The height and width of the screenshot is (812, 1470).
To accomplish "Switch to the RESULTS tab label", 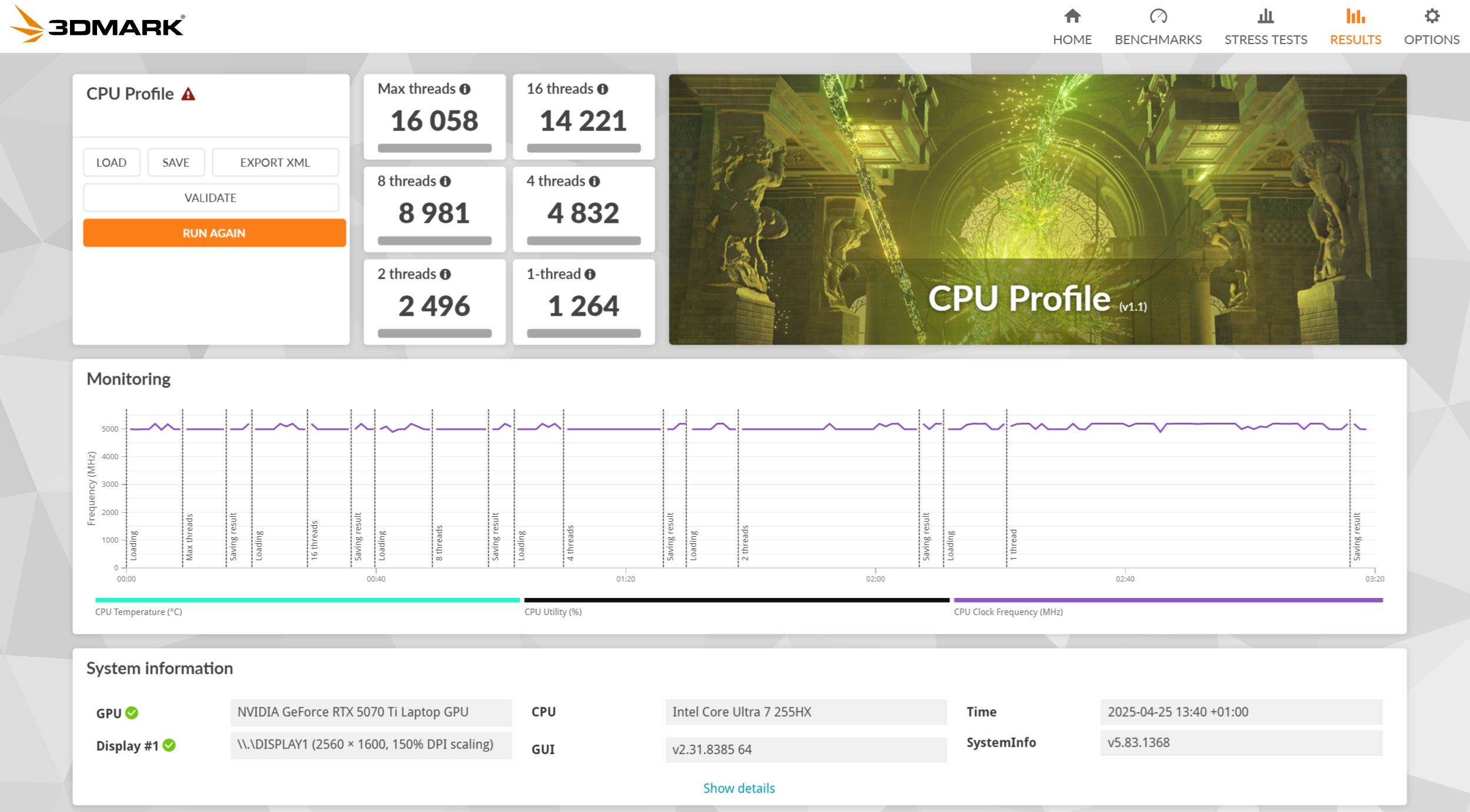I will (x=1355, y=39).
